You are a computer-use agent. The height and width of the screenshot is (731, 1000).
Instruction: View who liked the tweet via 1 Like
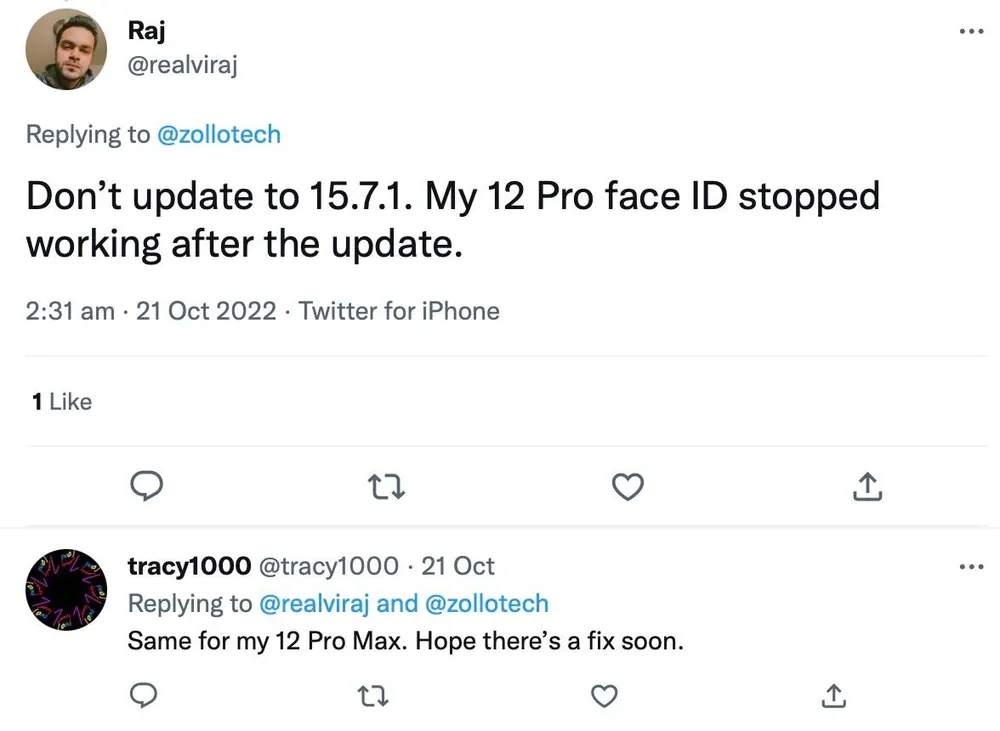[x=60, y=402]
